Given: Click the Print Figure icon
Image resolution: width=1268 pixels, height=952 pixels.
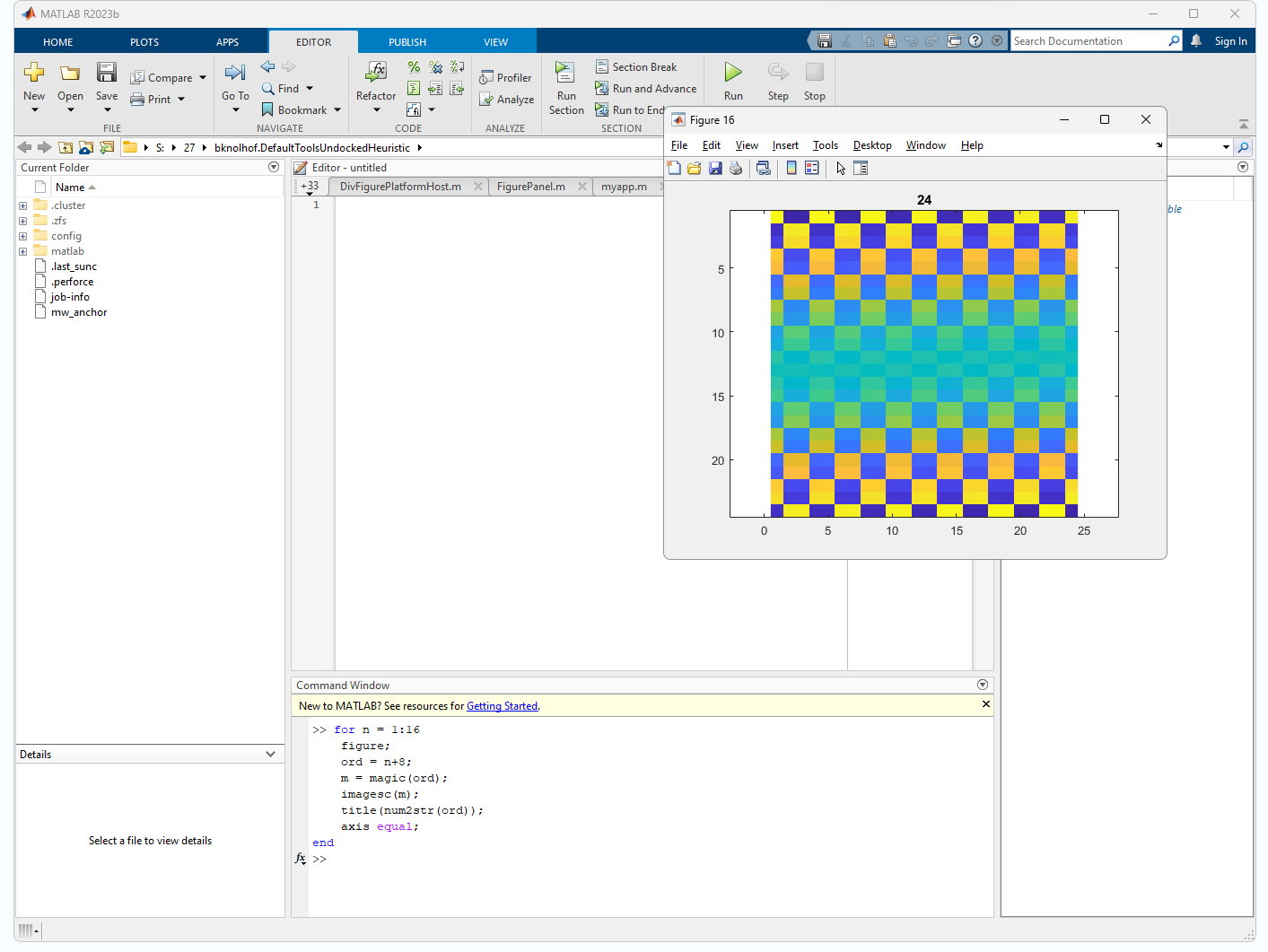Looking at the screenshot, I should pos(736,168).
